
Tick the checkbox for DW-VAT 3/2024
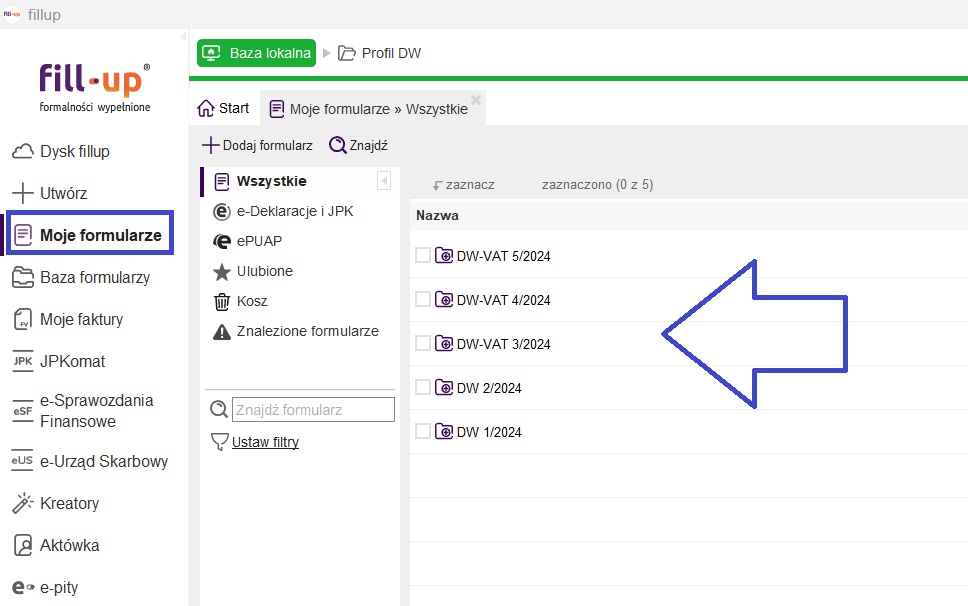pyautogui.click(x=423, y=343)
